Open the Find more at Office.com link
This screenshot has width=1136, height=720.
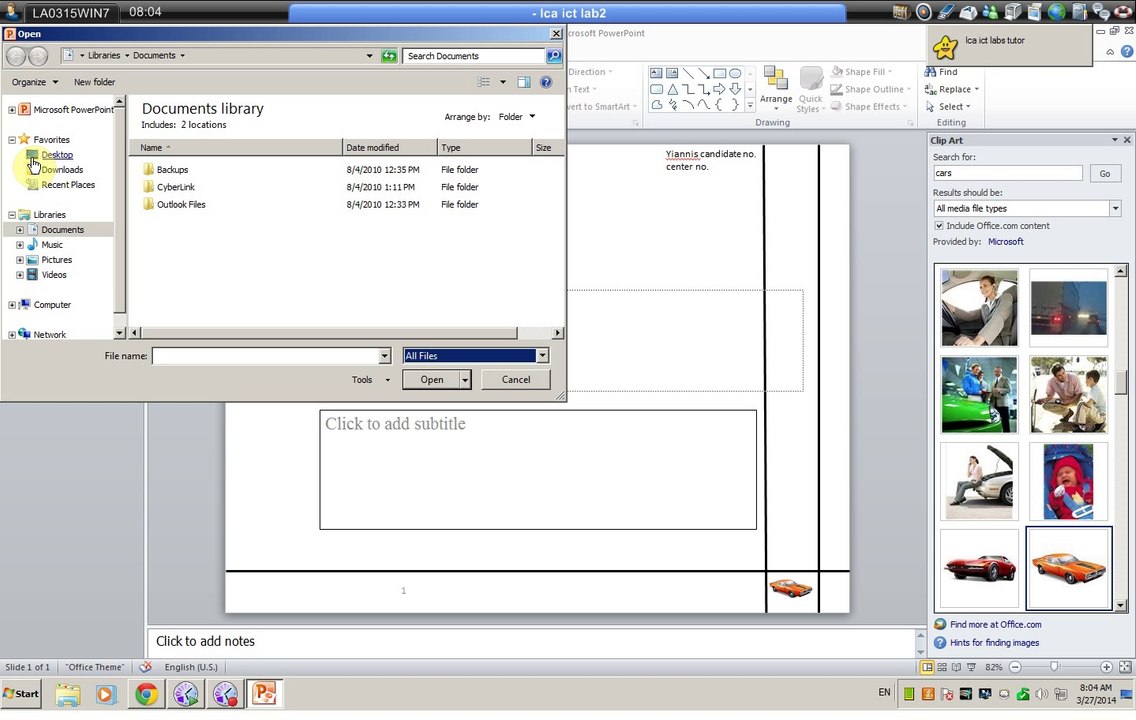(995, 624)
